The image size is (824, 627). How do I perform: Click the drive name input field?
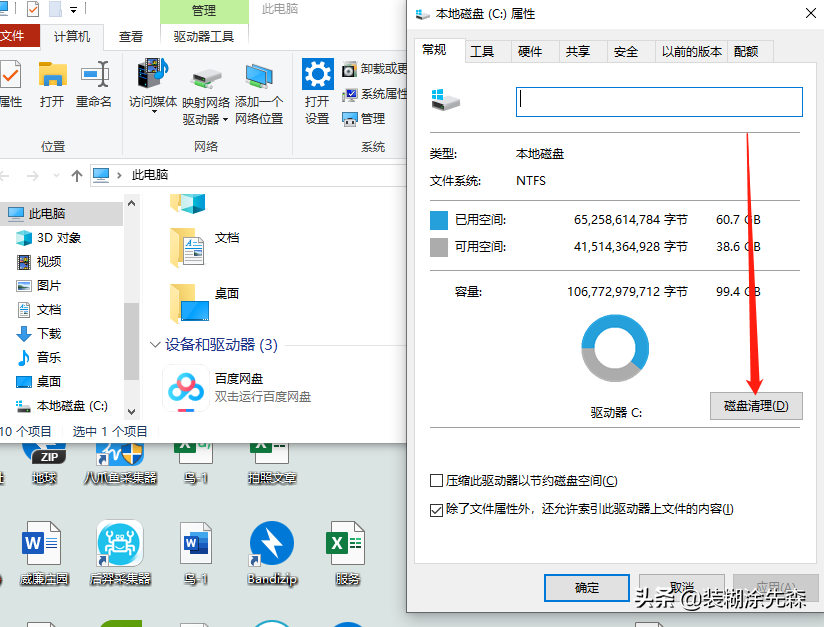tap(659, 101)
